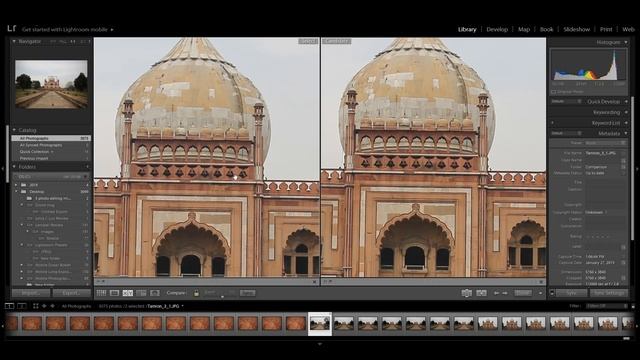
Task: Click the Swap Select and Candidate icon
Action: tap(467, 293)
